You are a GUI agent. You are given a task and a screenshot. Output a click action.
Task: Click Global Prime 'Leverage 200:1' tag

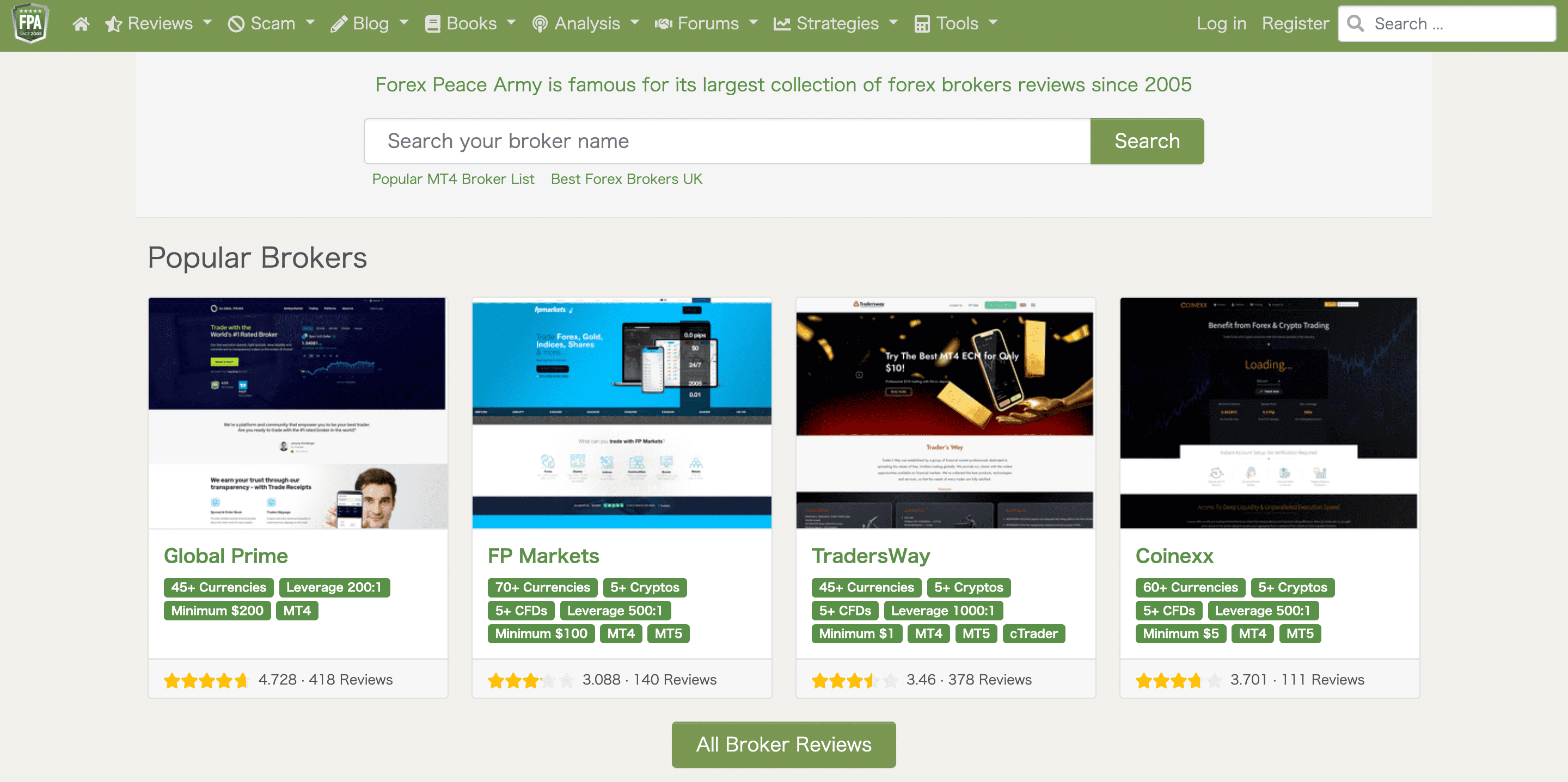334,587
